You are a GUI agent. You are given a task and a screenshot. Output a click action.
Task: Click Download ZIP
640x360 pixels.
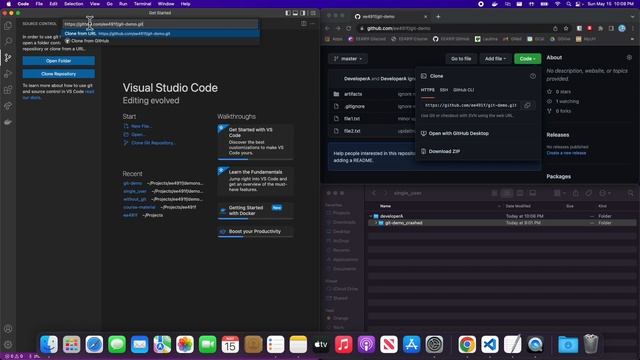tap(444, 151)
